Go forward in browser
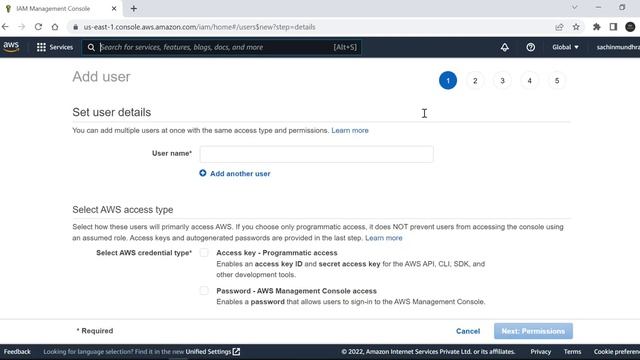This screenshot has height=360, width=640. tap(22, 27)
